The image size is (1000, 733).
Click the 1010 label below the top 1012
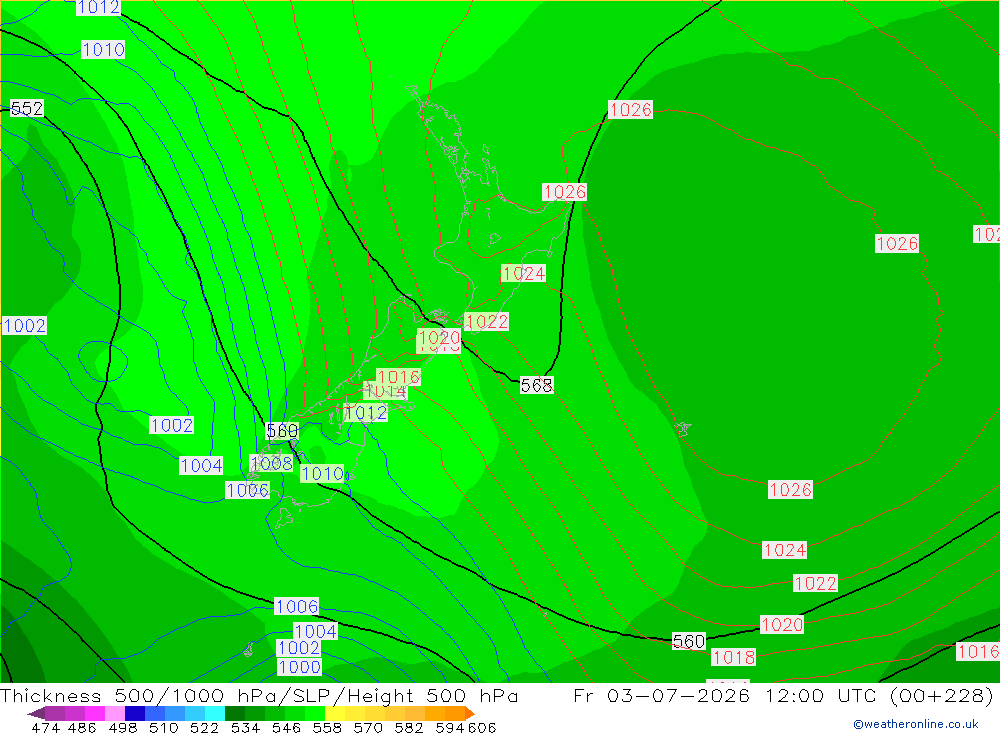click(103, 49)
